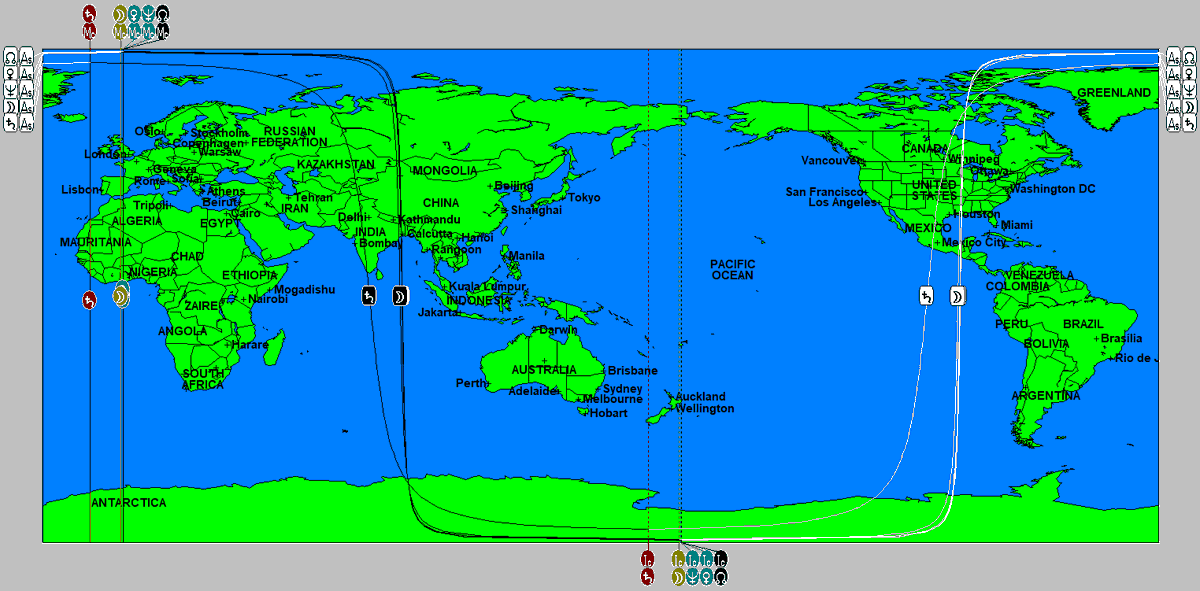Select the Neptune As label on the left edge
The height and width of the screenshot is (591, 1200).
19,90
